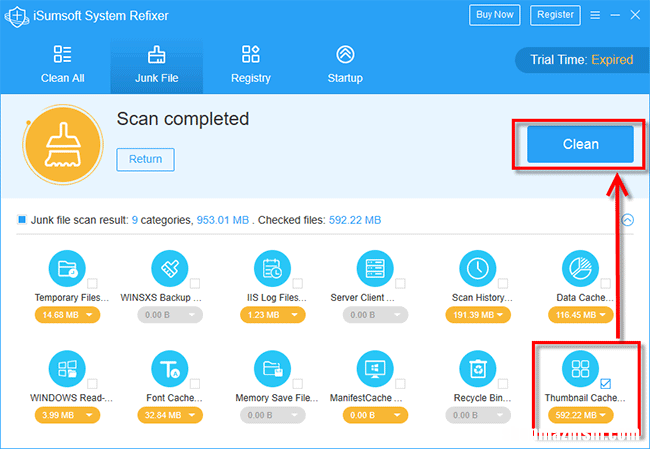Select the Temporary Files label text
The height and width of the screenshot is (449, 650).
tap(72, 298)
